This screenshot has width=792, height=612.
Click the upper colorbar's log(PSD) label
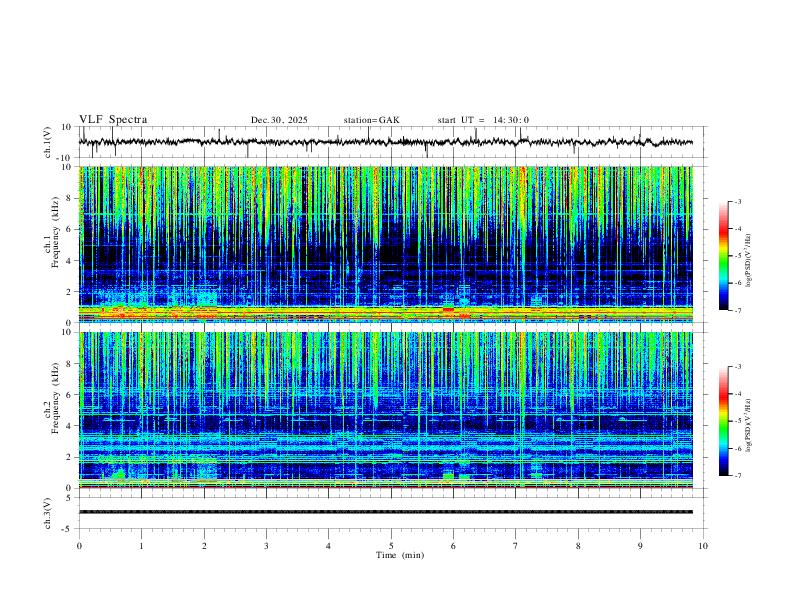coord(748,261)
